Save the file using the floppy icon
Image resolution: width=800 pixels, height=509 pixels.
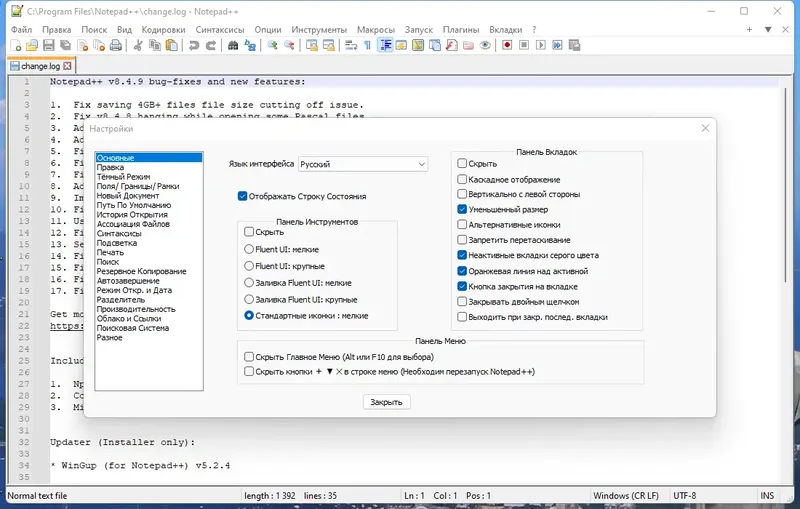[x=48, y=45]
